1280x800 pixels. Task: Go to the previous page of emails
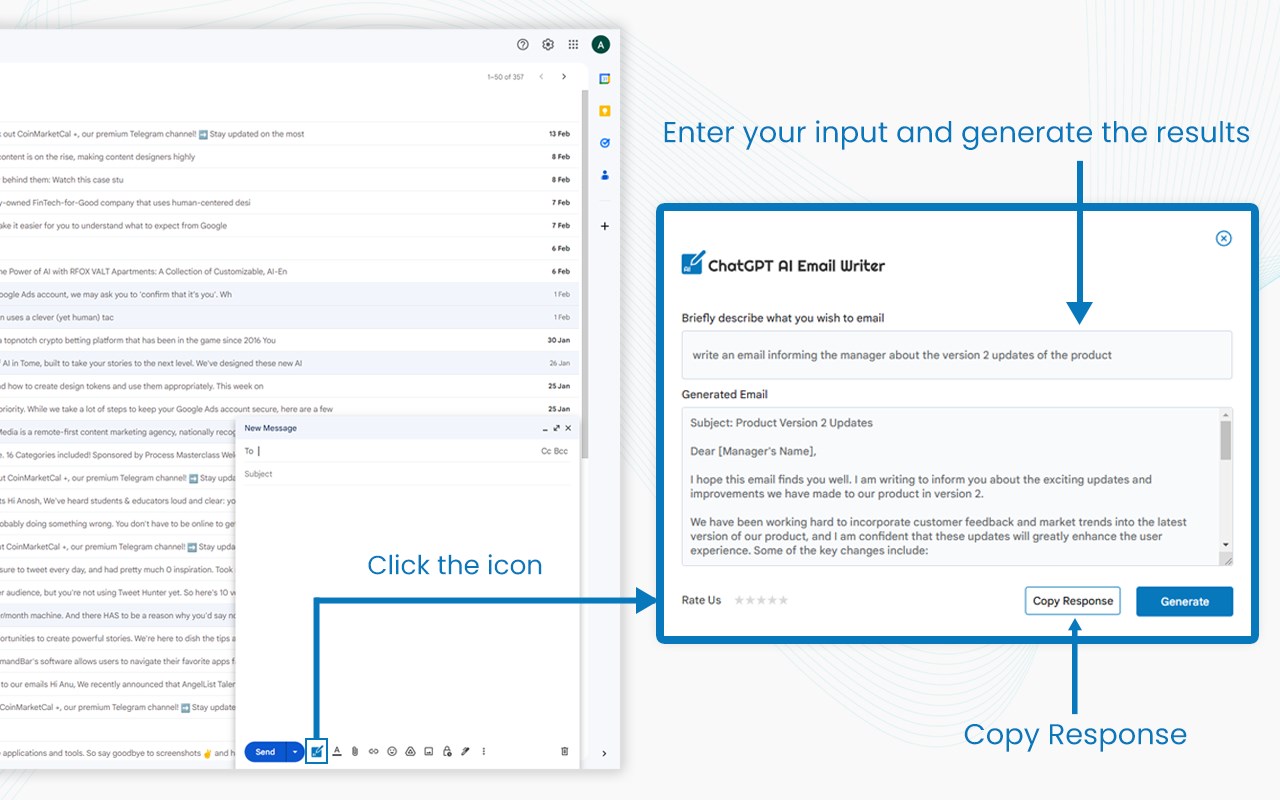pyautogui.click(x=541, y=77)
